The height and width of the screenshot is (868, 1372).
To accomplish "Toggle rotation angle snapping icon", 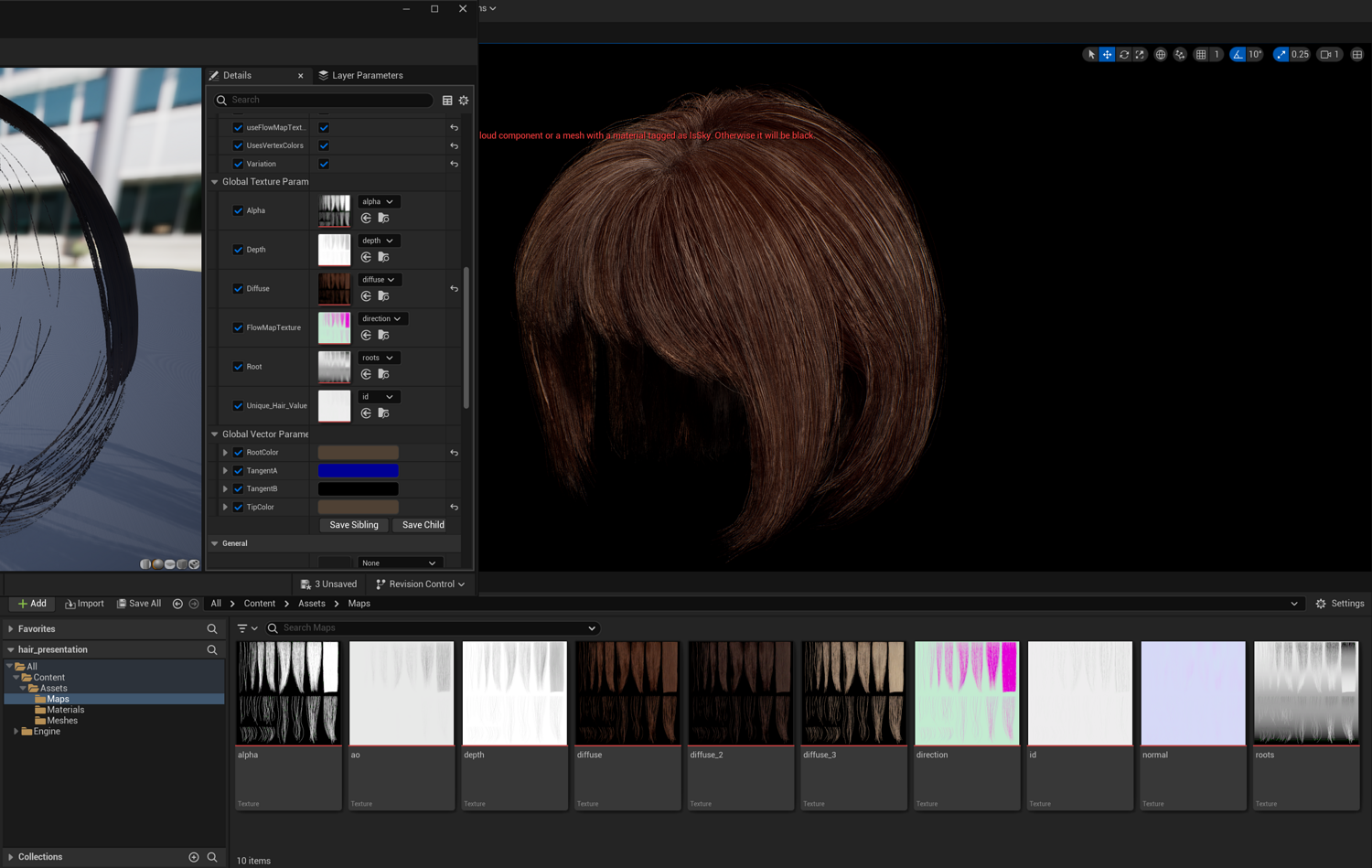I will click(x=1238, y=55).
